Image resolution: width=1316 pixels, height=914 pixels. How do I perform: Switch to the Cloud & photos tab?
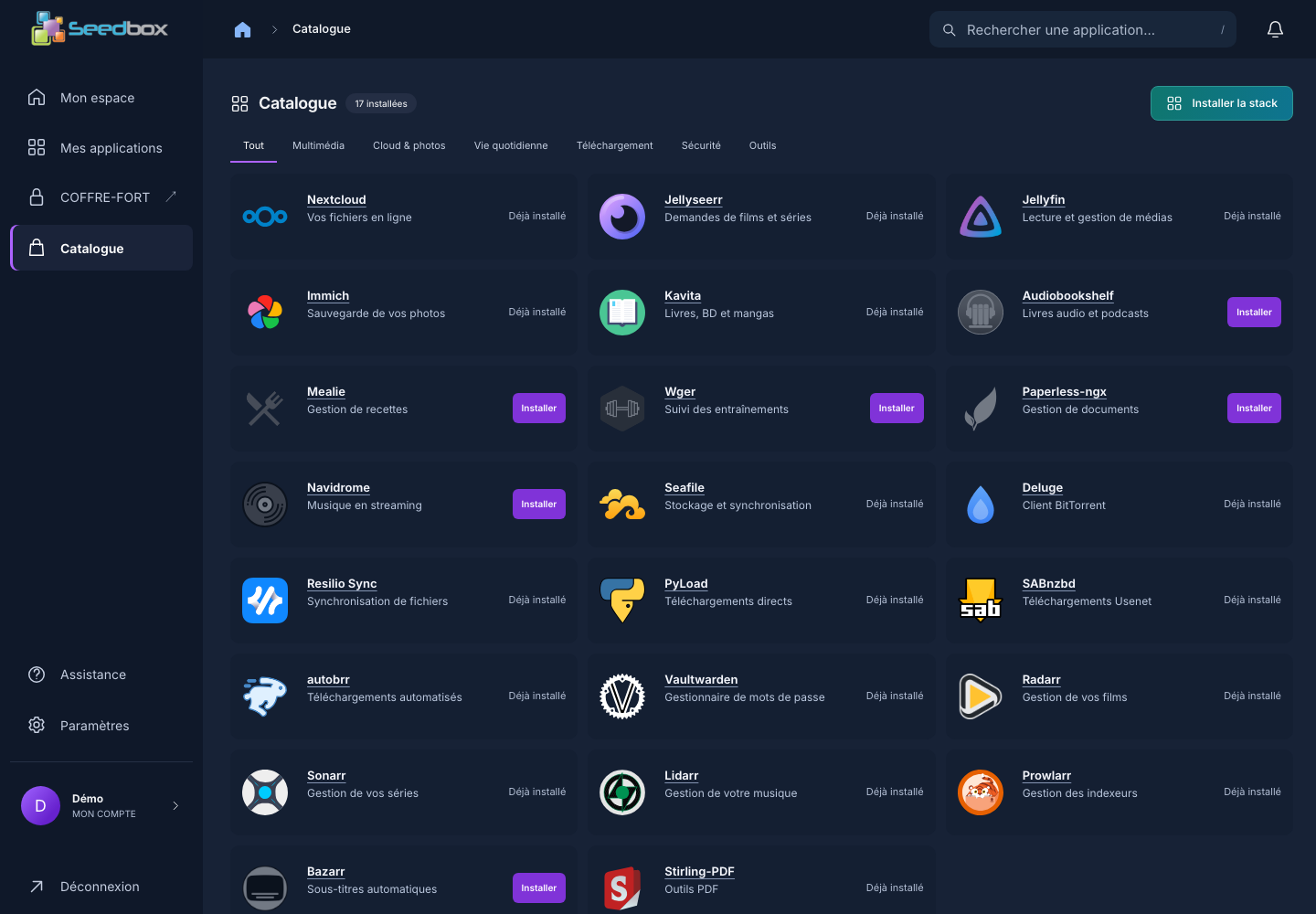(x=409, y=145)
